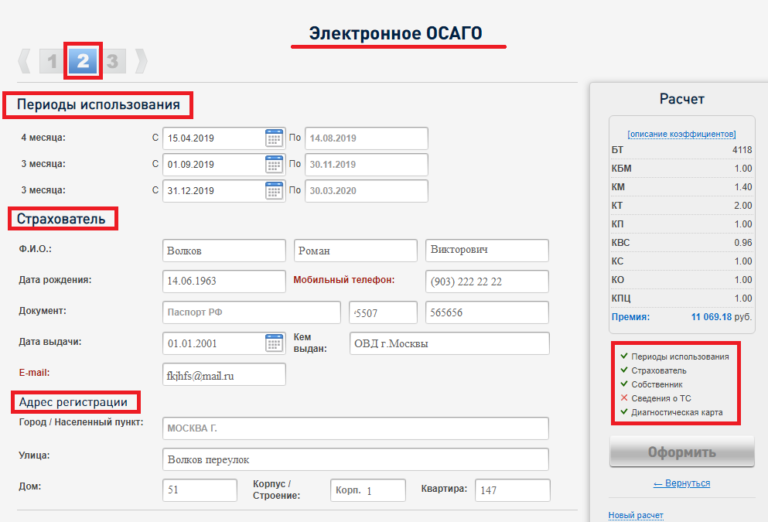Open the Новый расчет link
768x522 pixels.
point(635,515)
